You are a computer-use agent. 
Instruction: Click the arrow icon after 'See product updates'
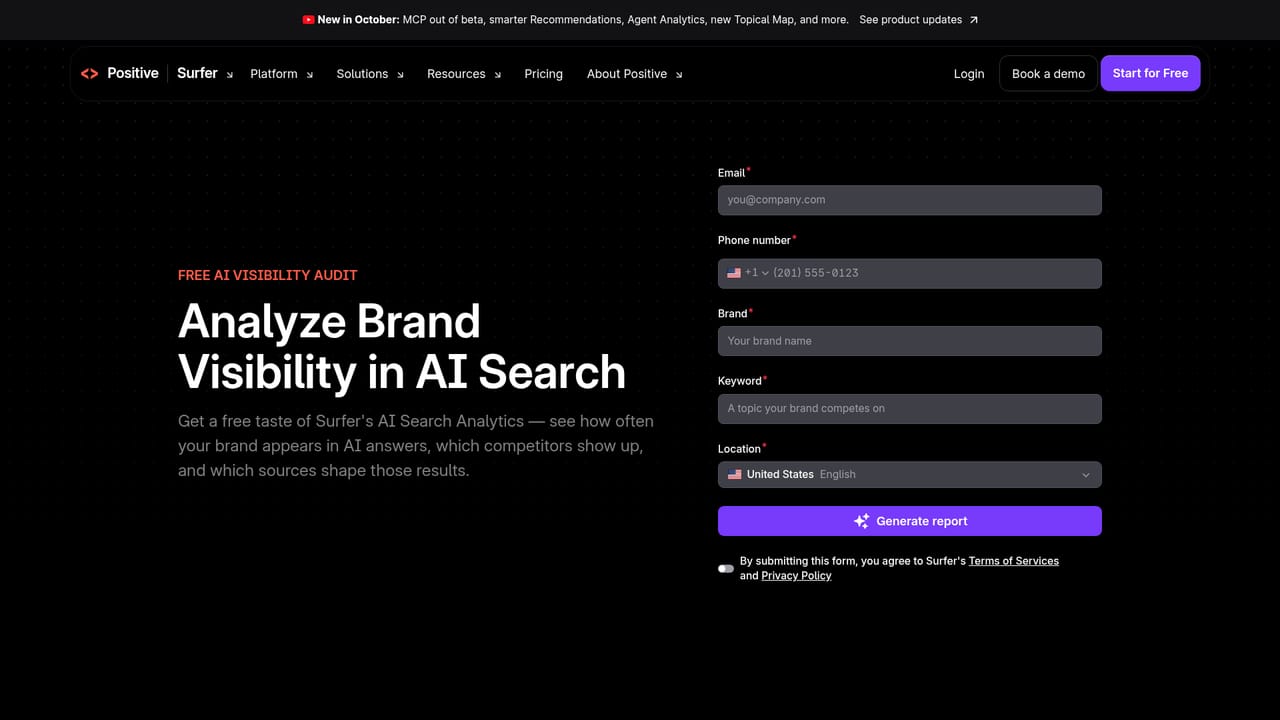pyautogui.click(x=974, y=20)
